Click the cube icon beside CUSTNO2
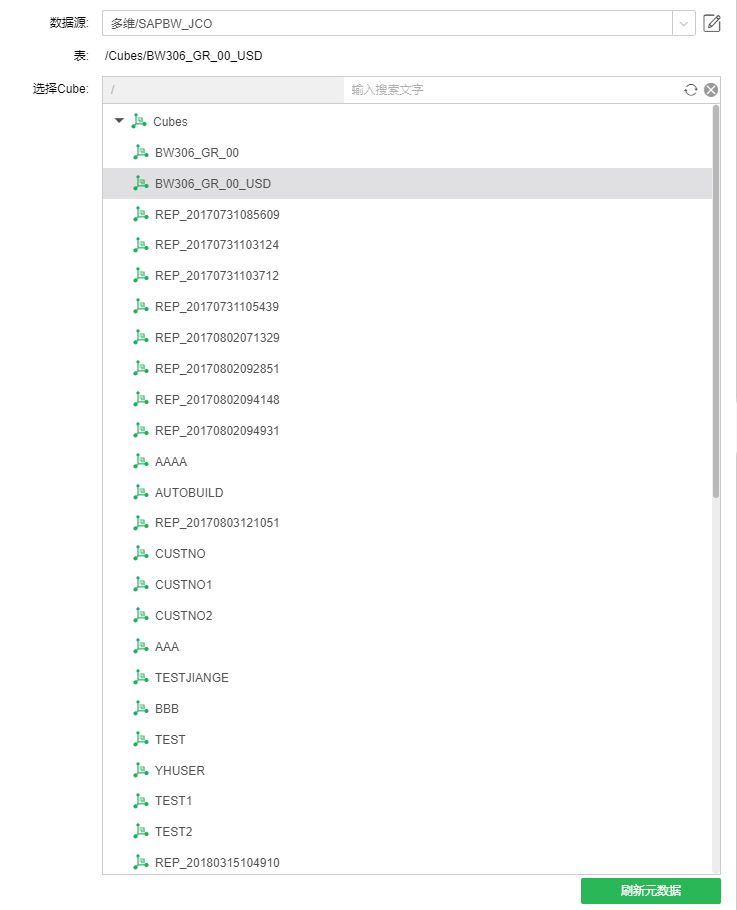737x910 pixels. pyautogui.click(x=140, y=616)
